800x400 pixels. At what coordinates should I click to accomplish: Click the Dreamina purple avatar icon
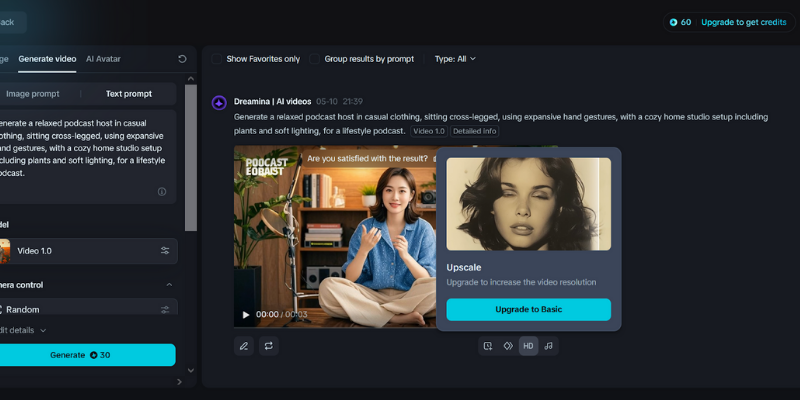coord(219,103)
